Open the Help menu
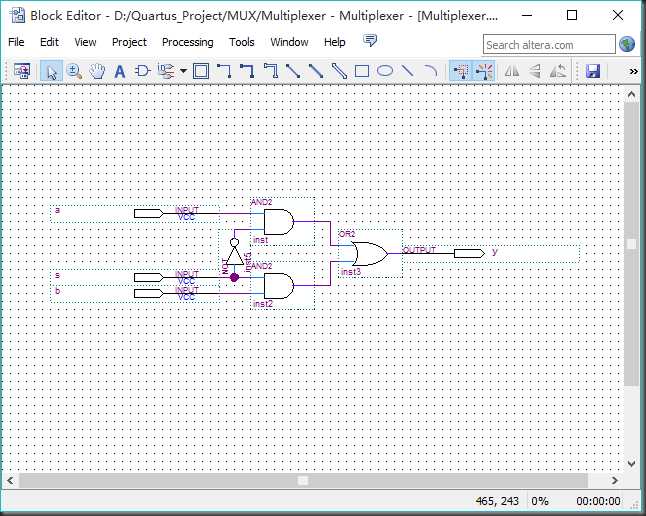Image resolution: width=646 pixels, height=516 pixels. 335,42
